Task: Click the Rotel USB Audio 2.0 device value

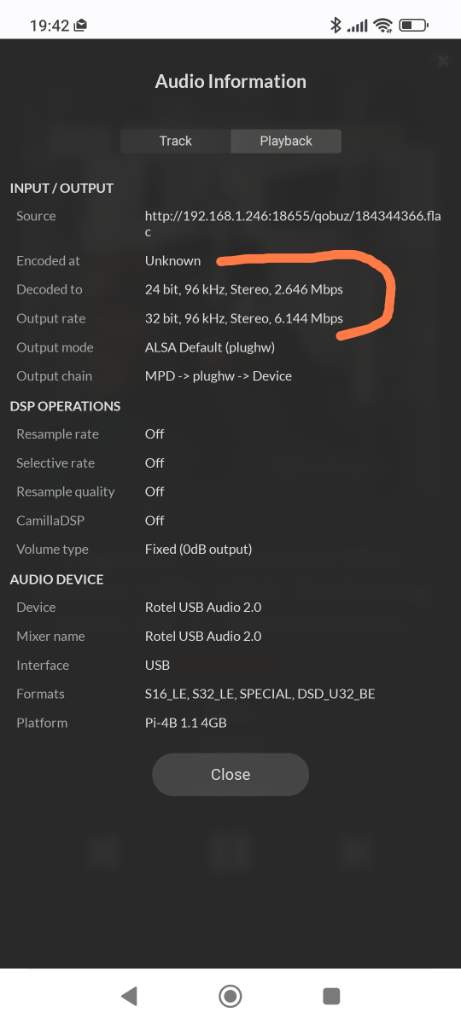Action: pyautogui.click(x=203, y=607)
